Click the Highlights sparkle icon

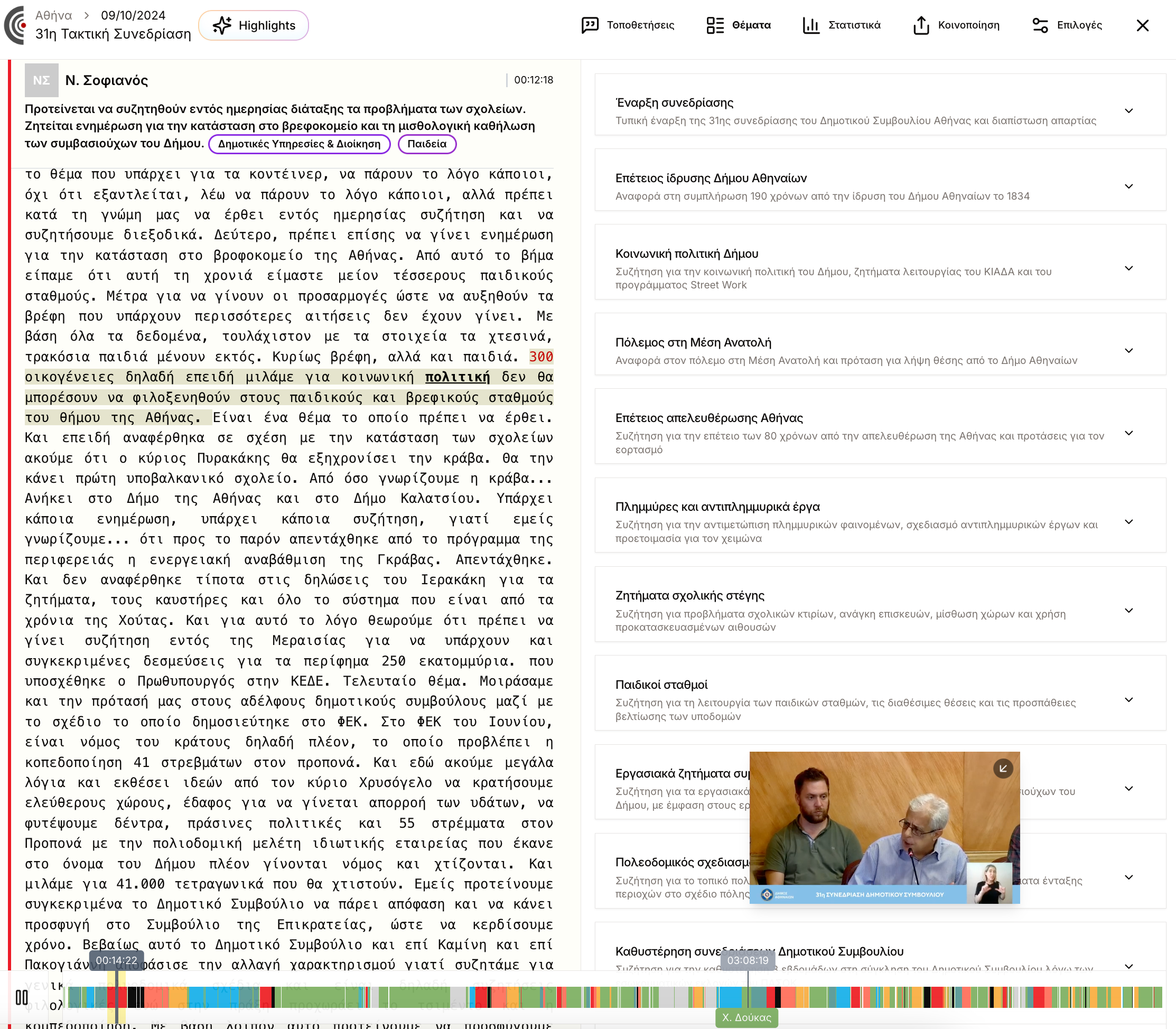[x=222, y=25]
